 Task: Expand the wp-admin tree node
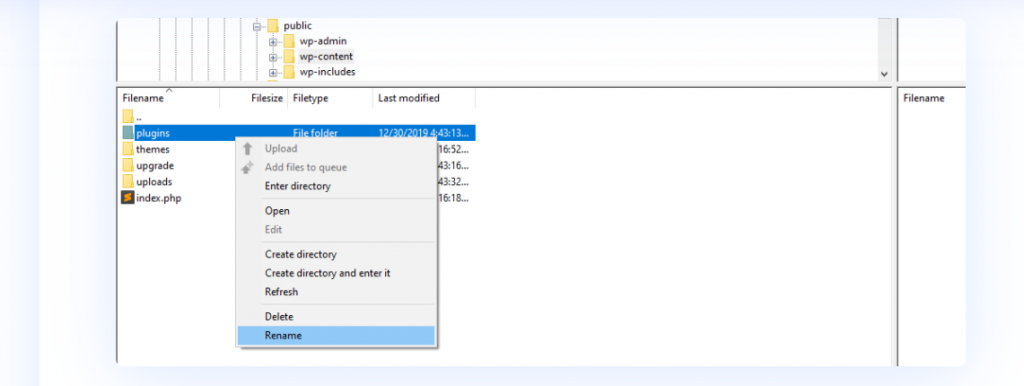pyautogui.click(x=272, y=42)
